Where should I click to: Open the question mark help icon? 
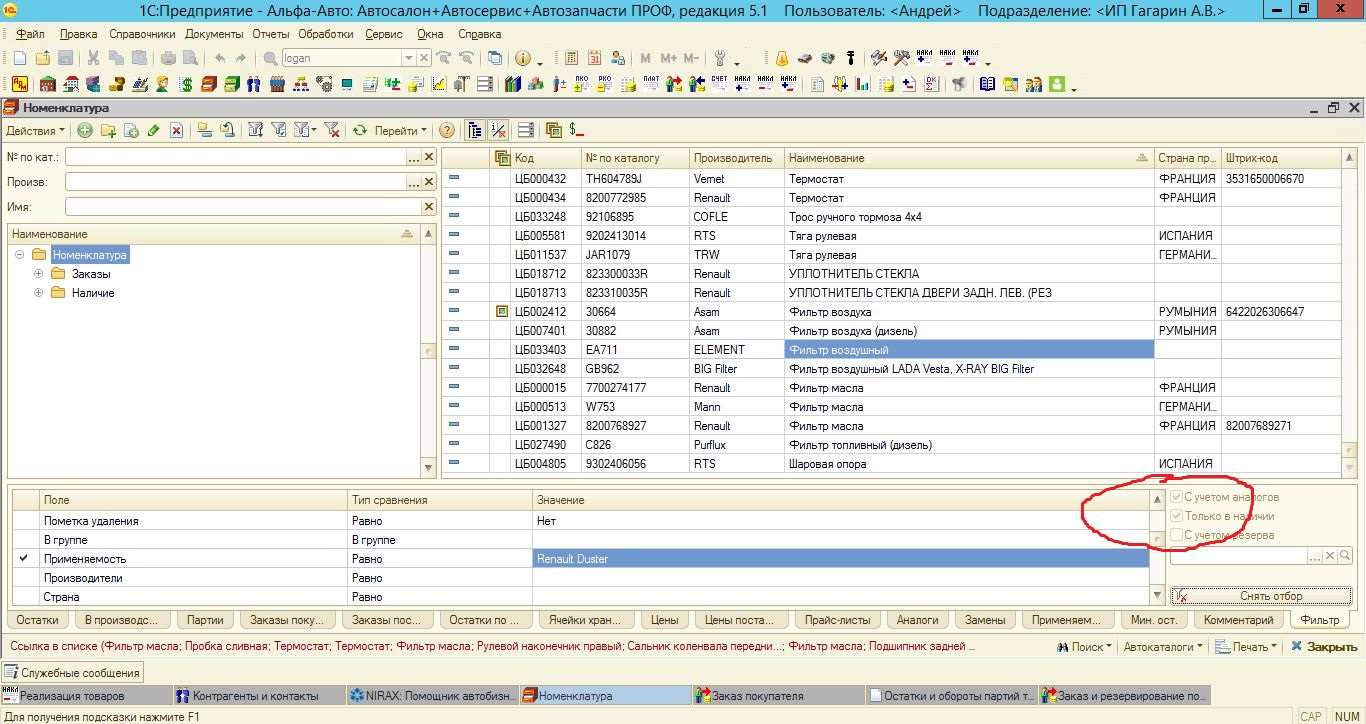(x=446, y=130)
